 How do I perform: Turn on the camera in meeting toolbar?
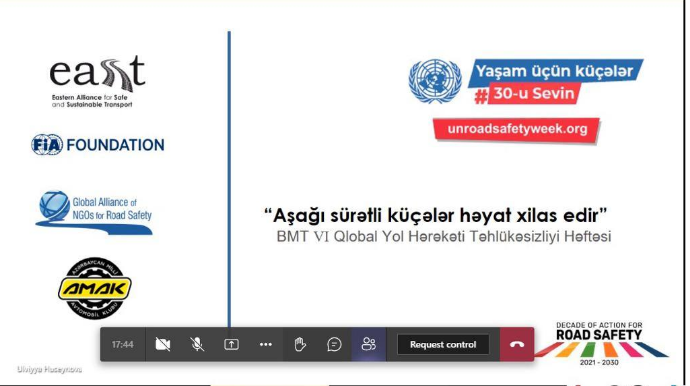[x=163, y=345]
